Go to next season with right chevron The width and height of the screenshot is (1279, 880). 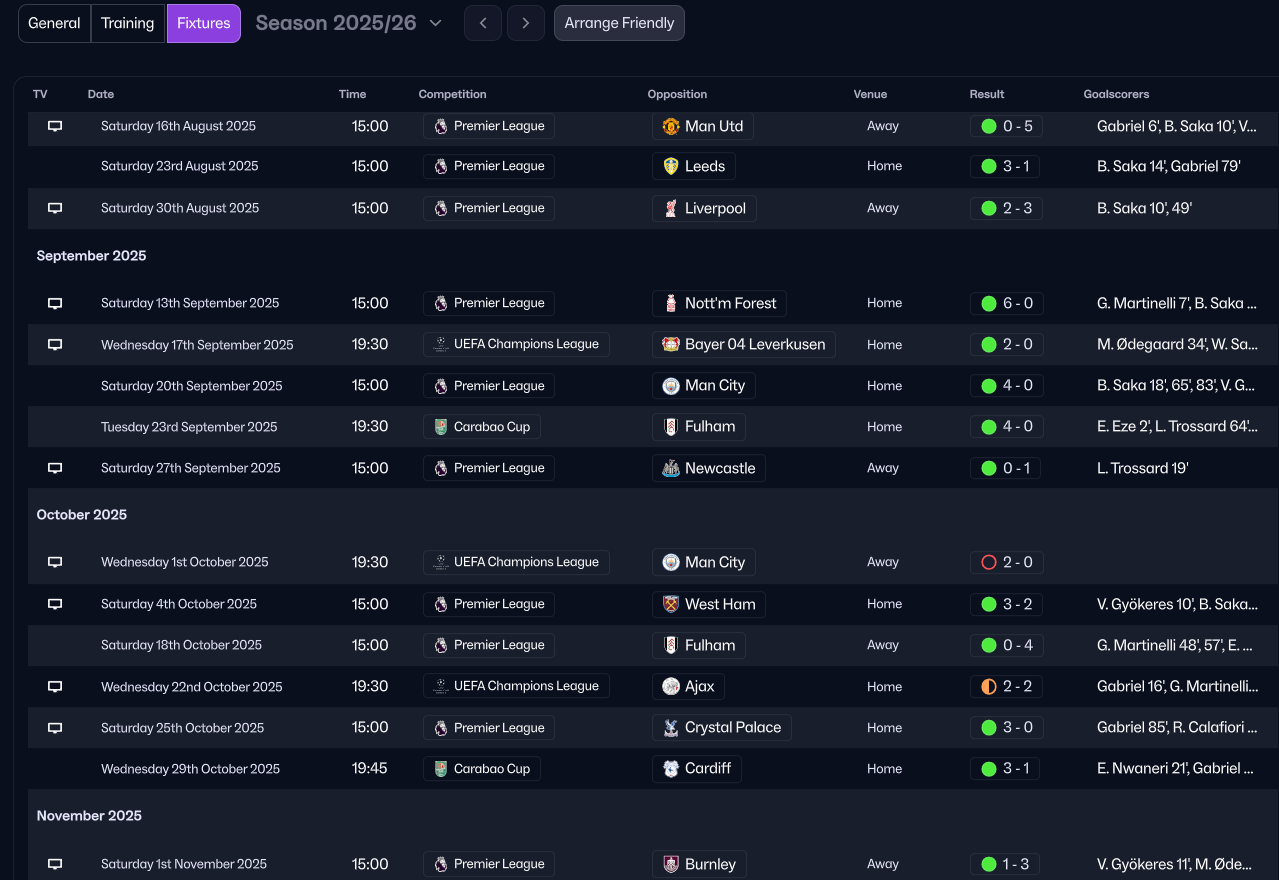pos(526,23)
